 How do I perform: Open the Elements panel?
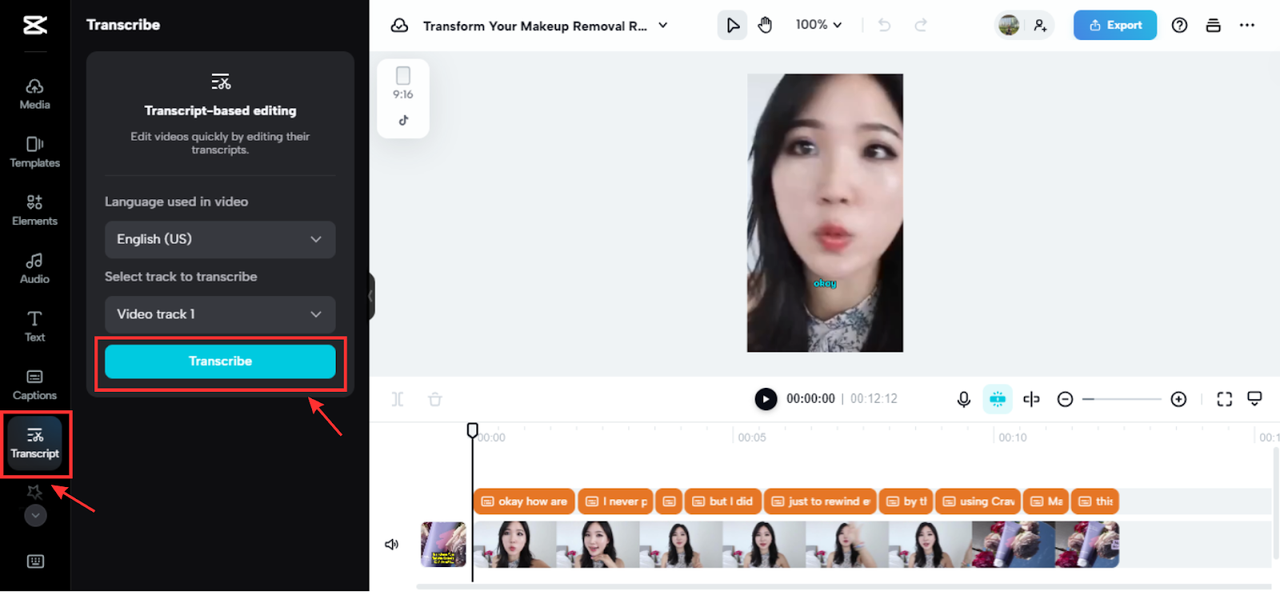tap(35, 210)
